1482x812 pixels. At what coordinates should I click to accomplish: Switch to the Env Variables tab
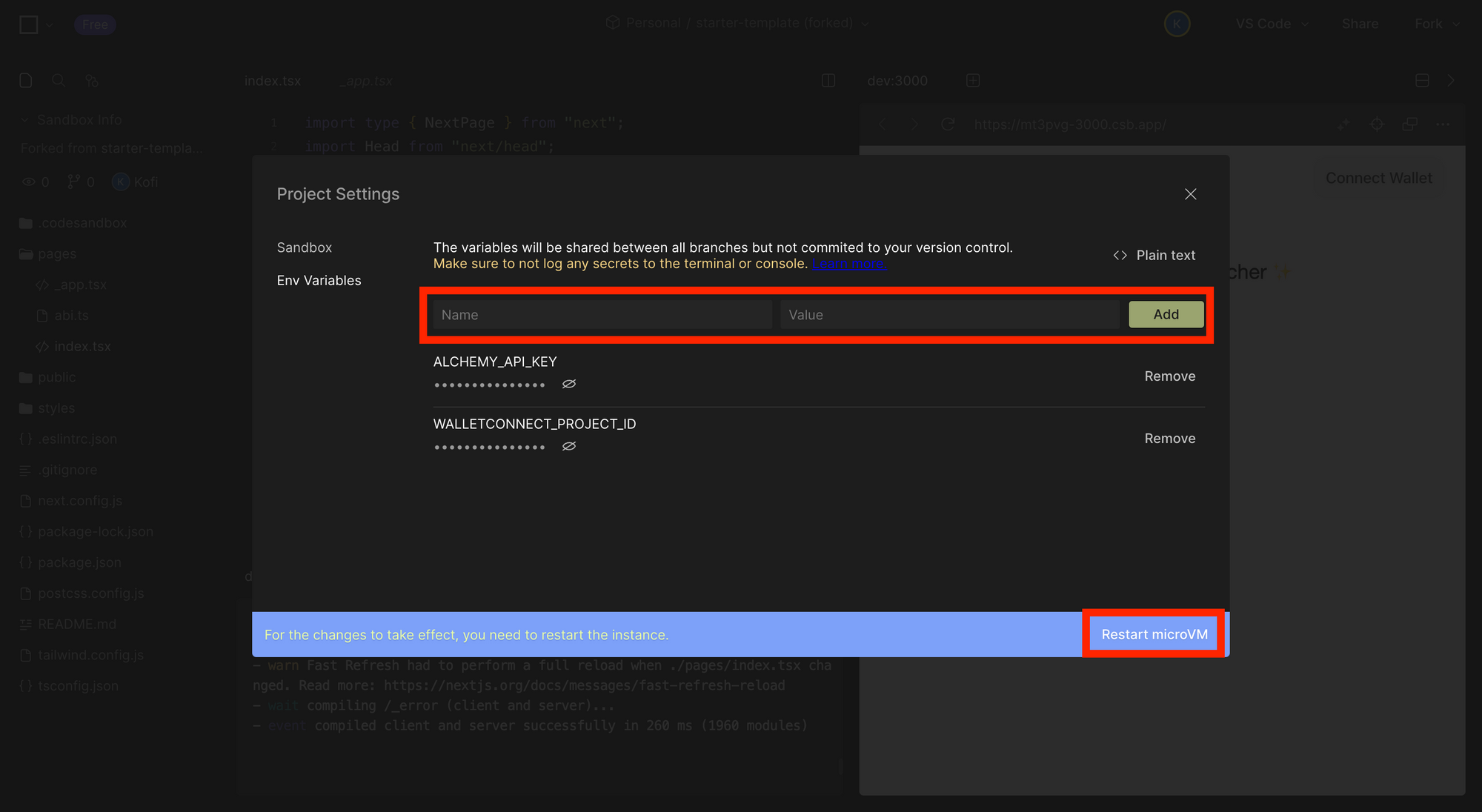tap(319, 280)
